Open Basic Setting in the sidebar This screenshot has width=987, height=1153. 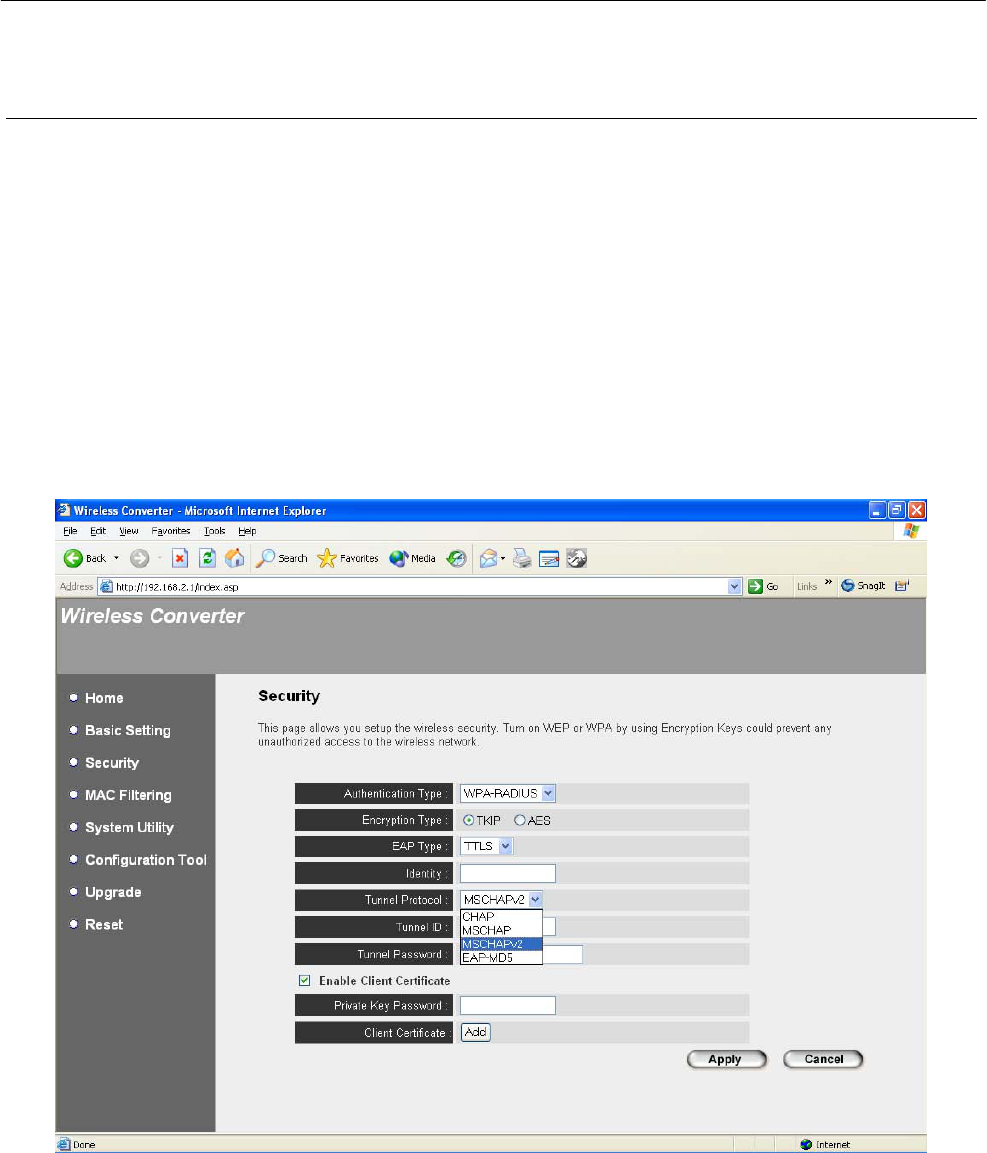128,730
